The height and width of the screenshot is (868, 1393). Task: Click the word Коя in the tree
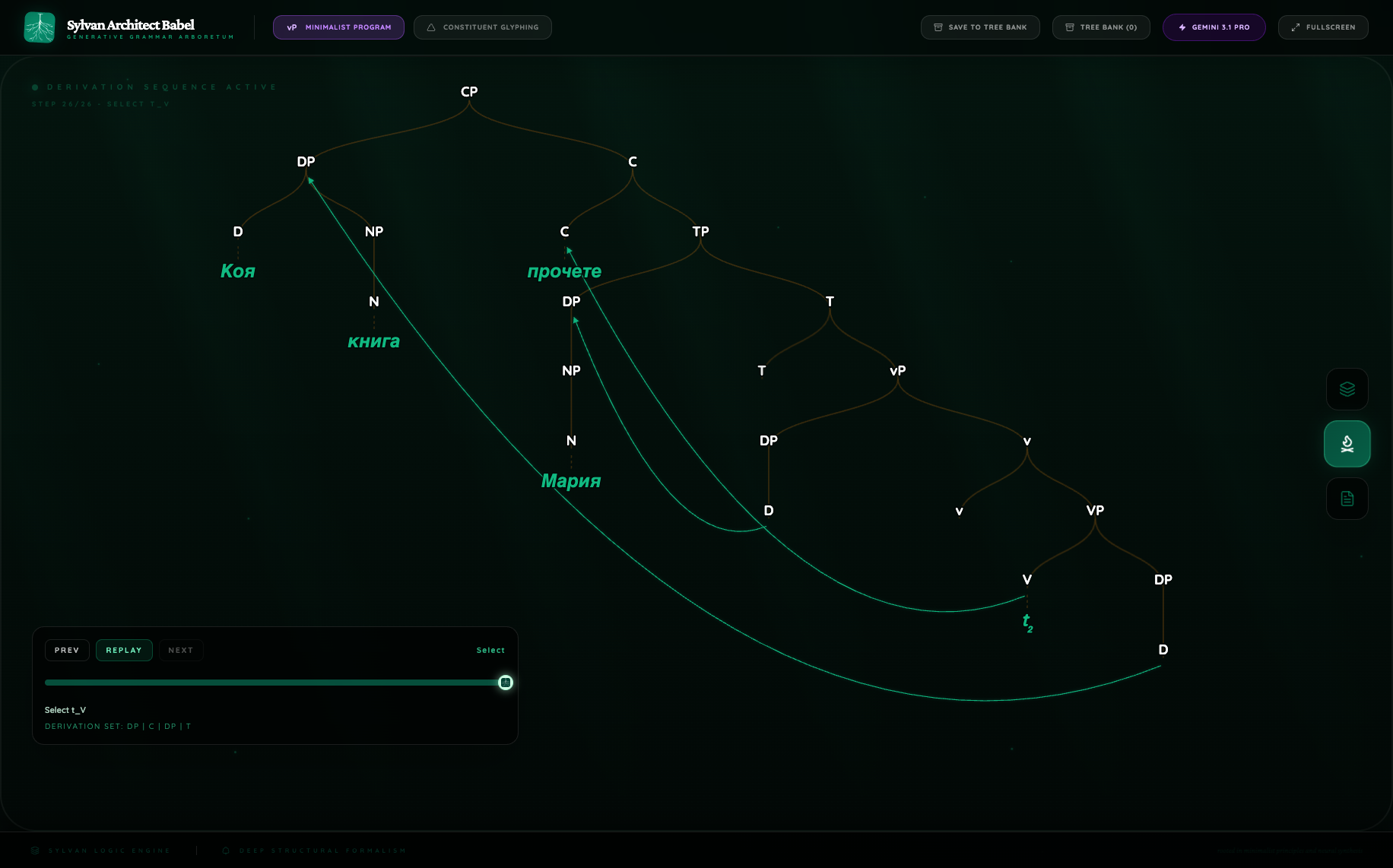238,271
